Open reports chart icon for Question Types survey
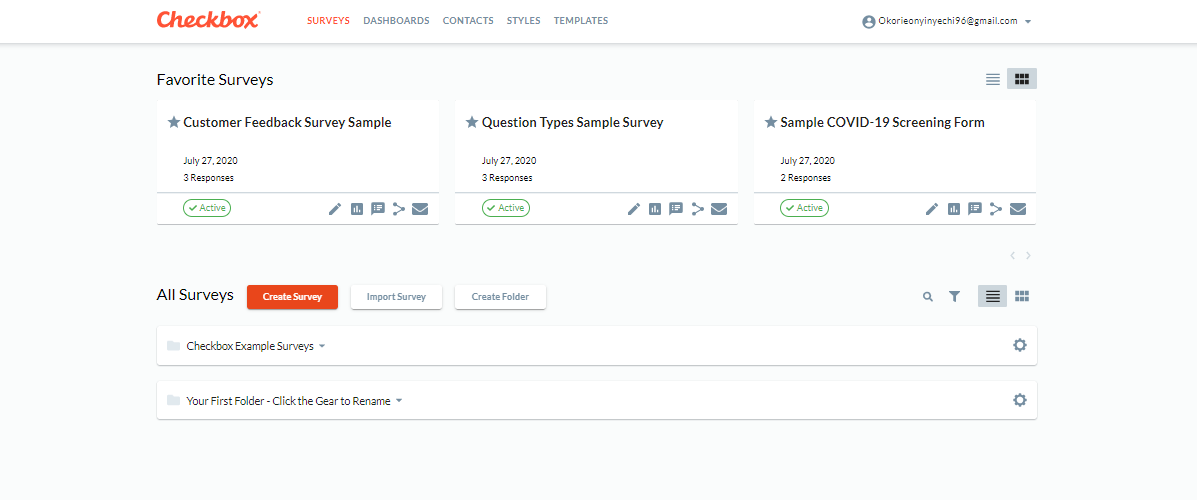Screen dimensions: 1197x500 pos(656,209)
